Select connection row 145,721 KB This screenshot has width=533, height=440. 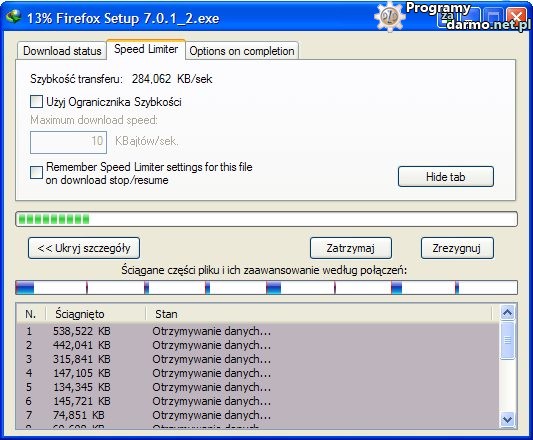[258, 401]
